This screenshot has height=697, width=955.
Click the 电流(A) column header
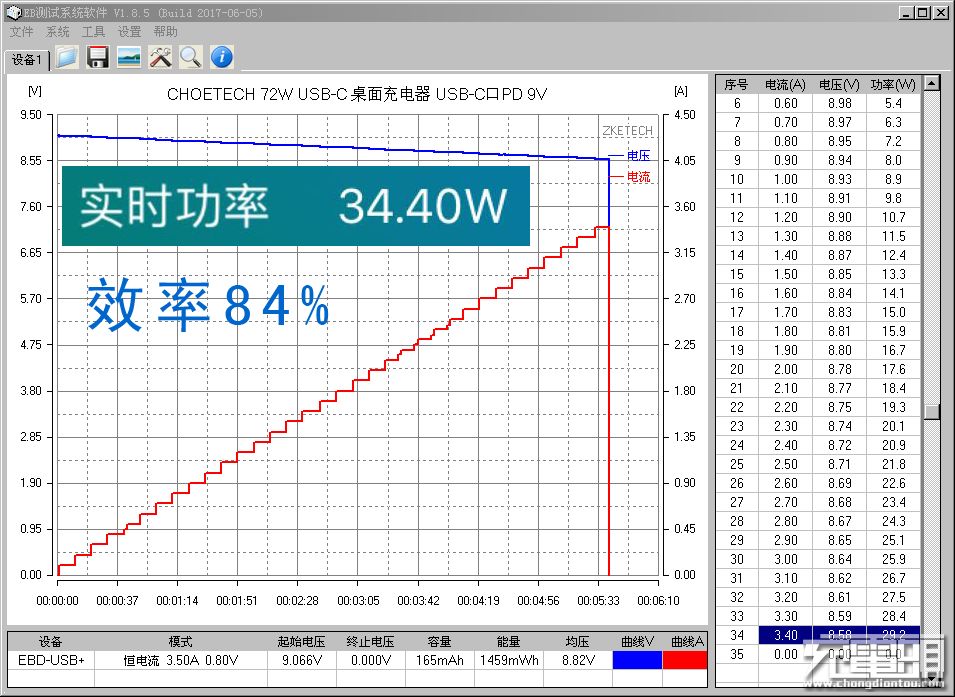point(785,85)
